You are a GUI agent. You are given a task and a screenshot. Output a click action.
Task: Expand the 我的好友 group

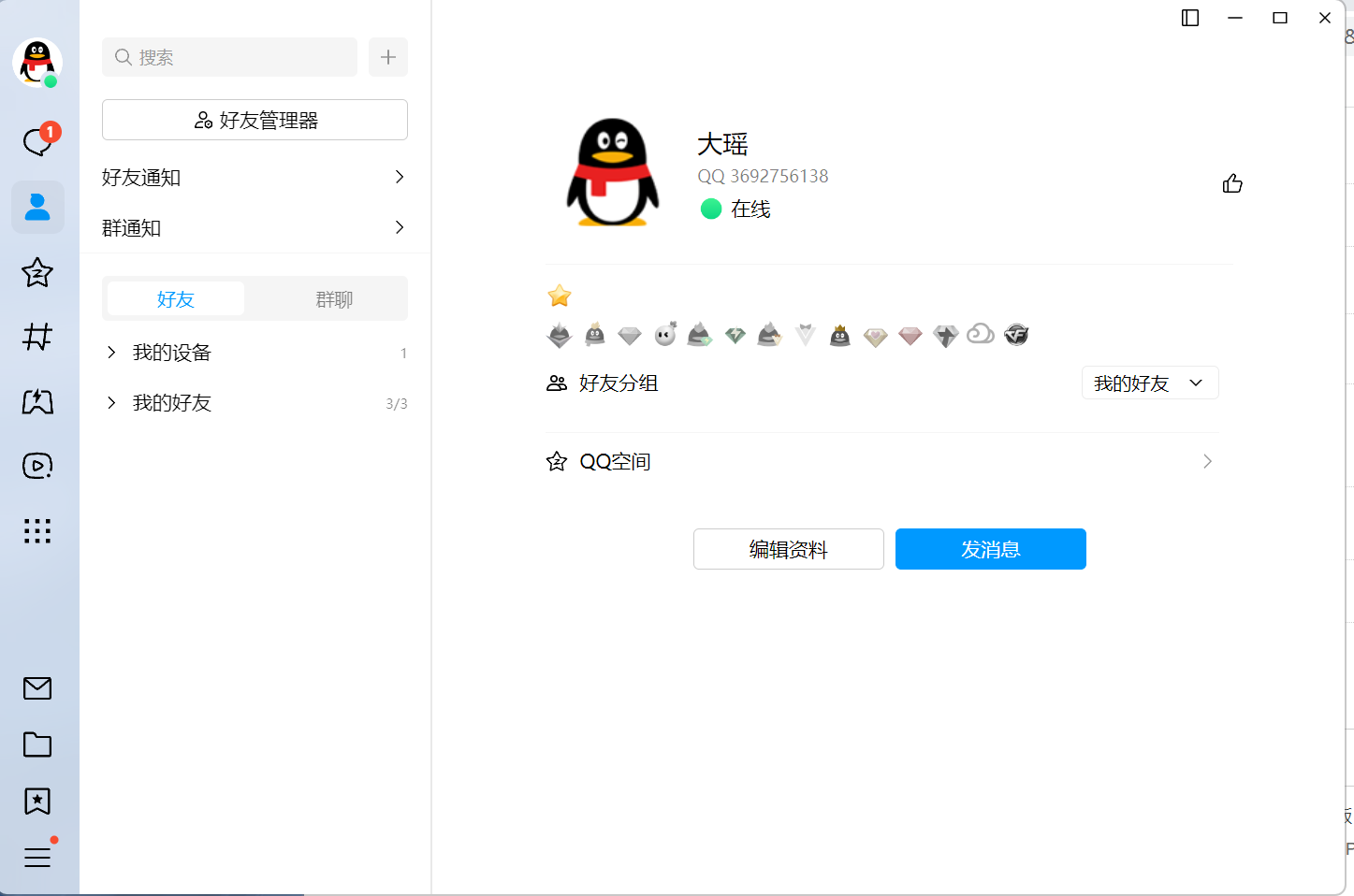255,403
